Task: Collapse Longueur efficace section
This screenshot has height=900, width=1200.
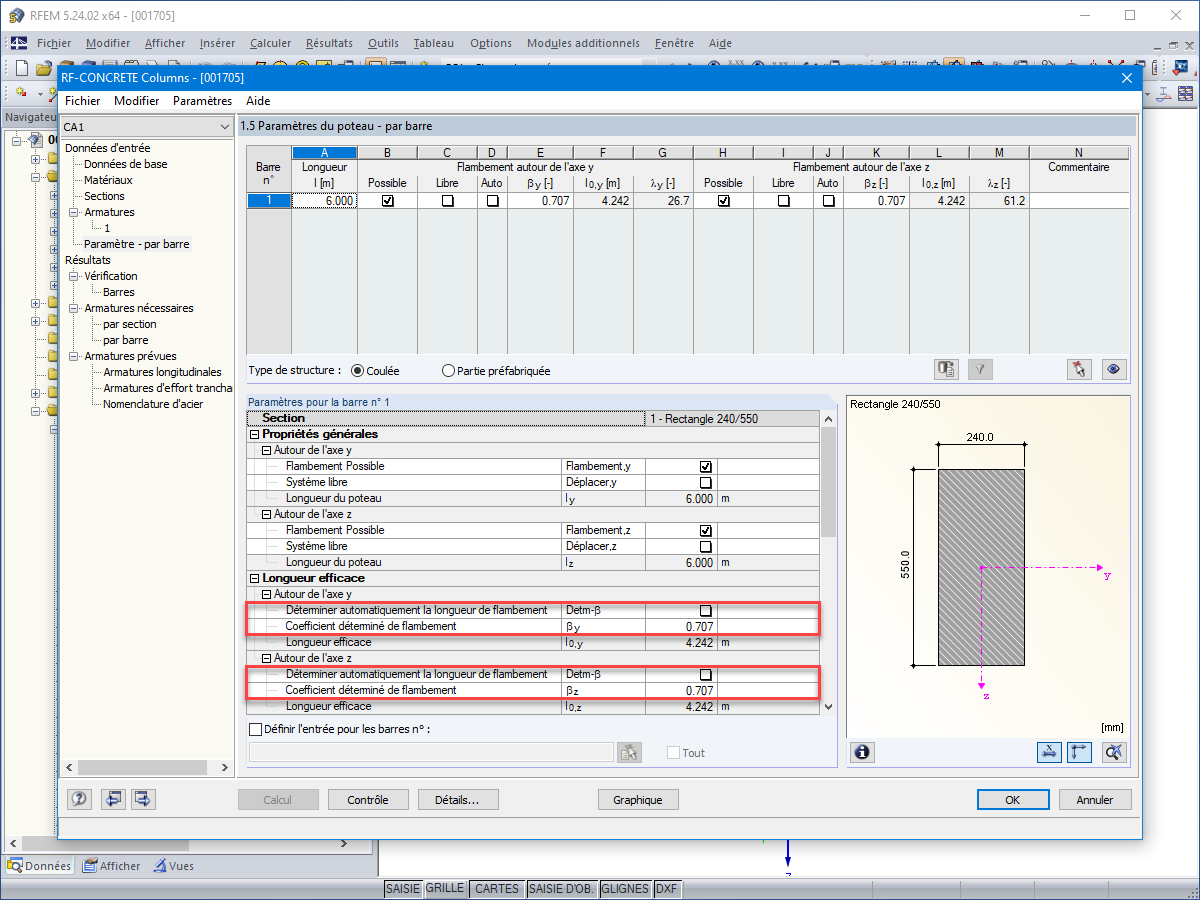Action: 253,578
